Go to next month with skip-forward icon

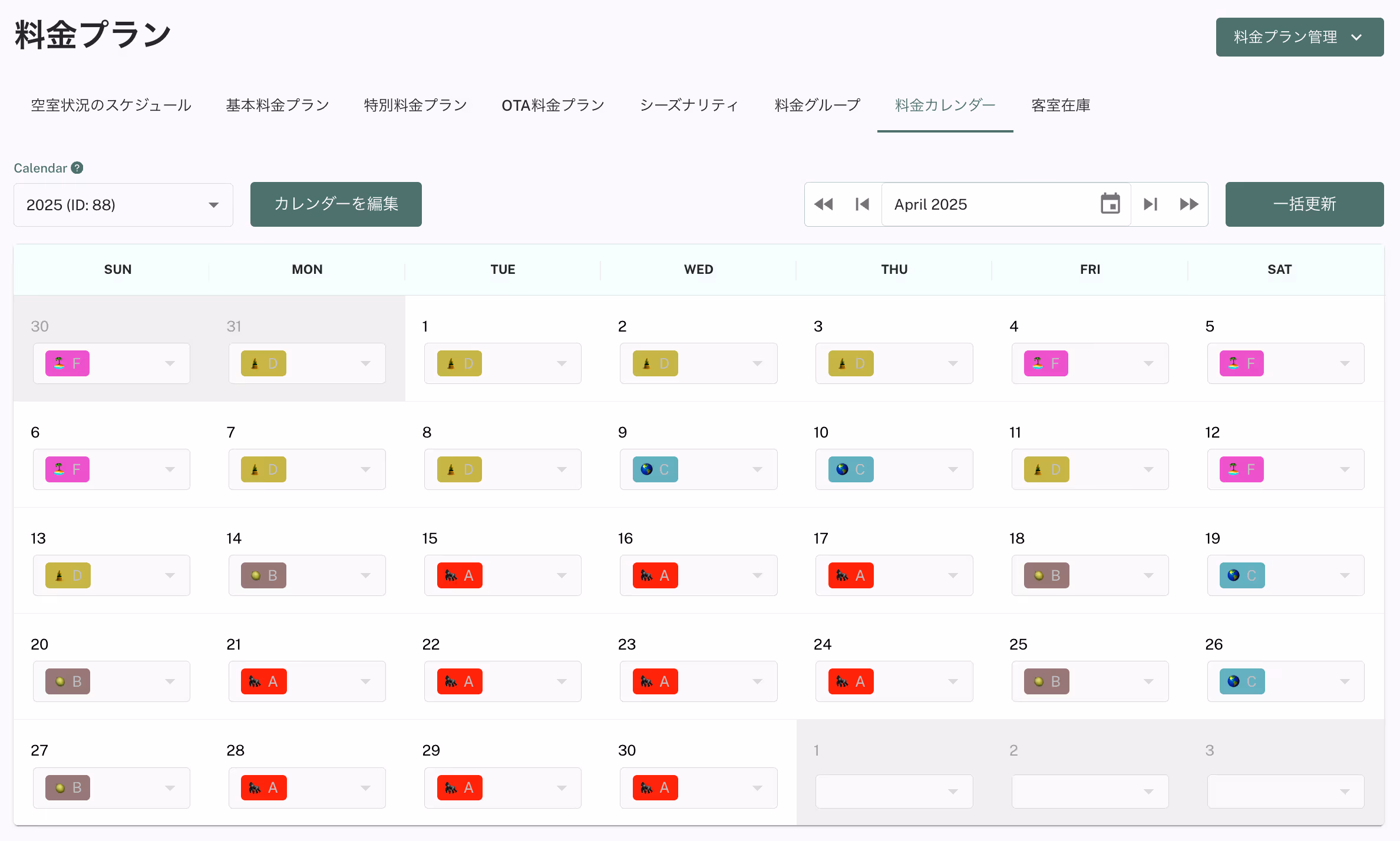coord(1151,204)
